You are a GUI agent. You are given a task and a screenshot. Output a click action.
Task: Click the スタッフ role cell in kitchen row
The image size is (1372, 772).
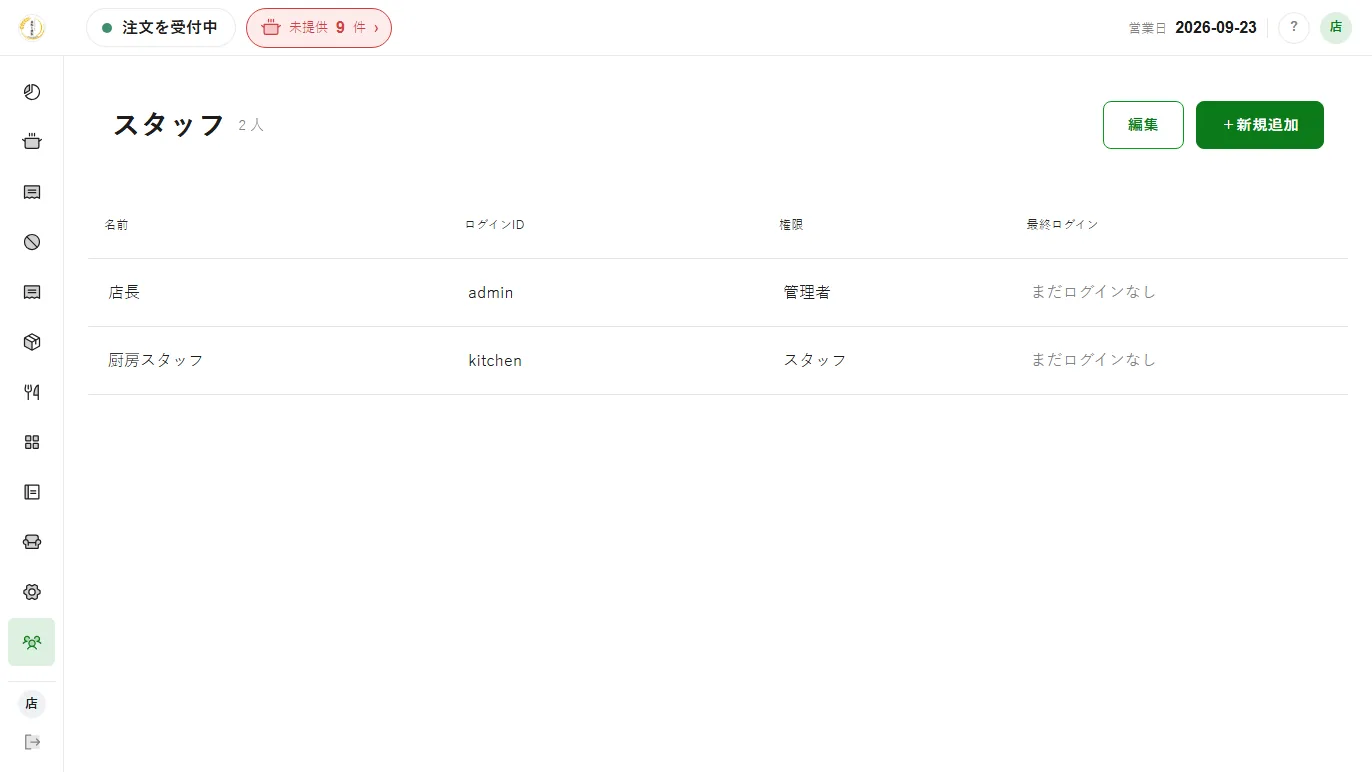pyautogui.click(x=815, y=360)
